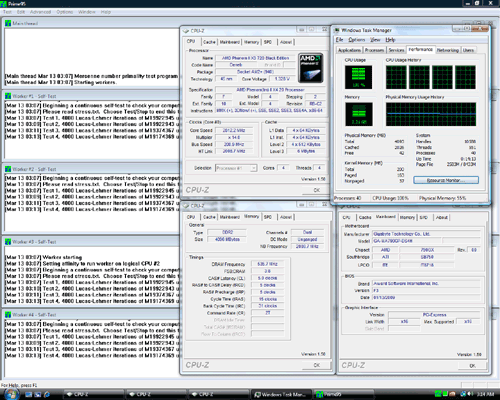Click the Switch Between Windows quick launch icon
The image size is (500, 400).
pos(38,395)
